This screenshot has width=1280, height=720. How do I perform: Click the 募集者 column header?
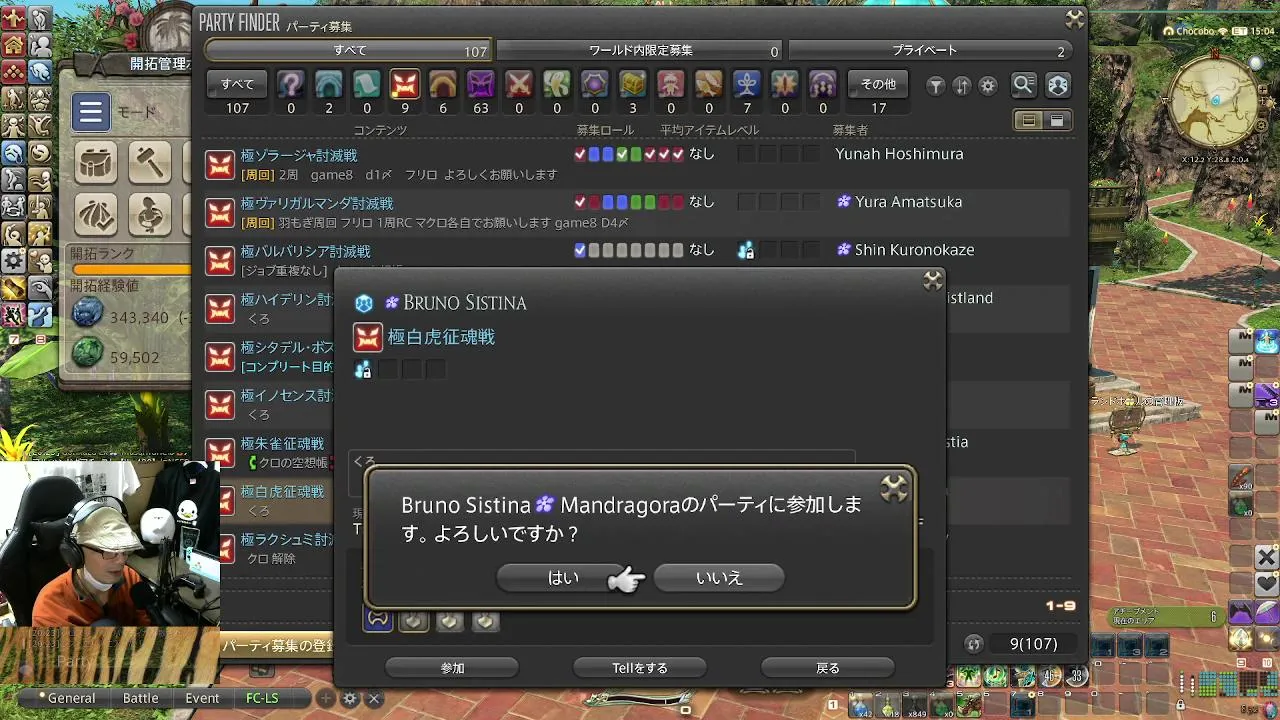coord(850,130)
